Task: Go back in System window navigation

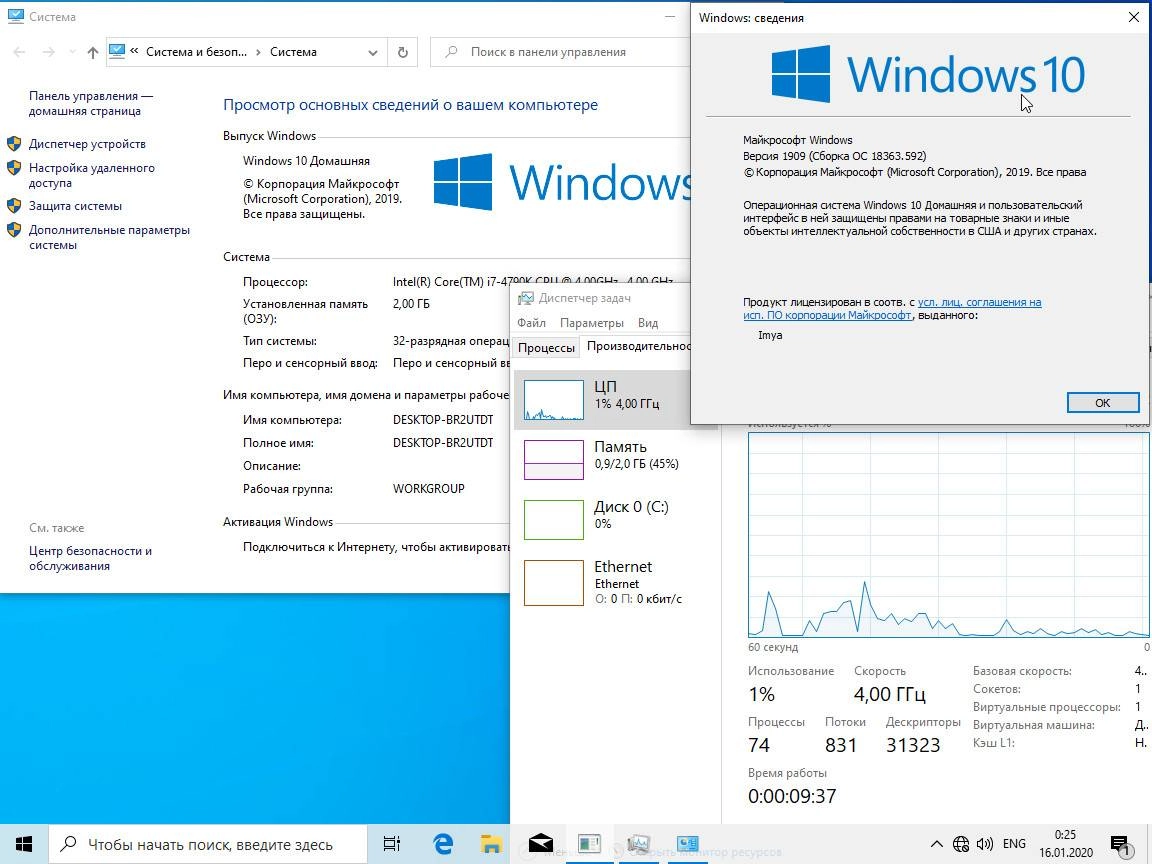Action: pos(20,52)
